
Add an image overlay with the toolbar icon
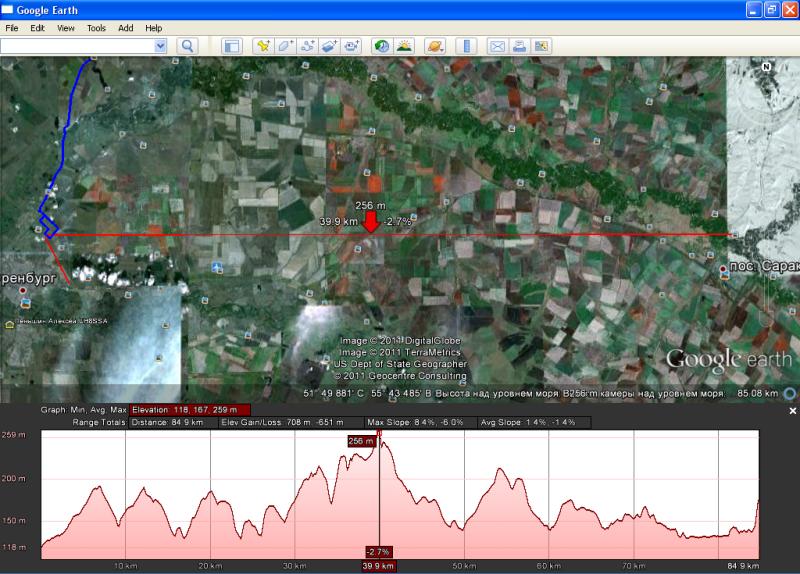coord(329,46)
